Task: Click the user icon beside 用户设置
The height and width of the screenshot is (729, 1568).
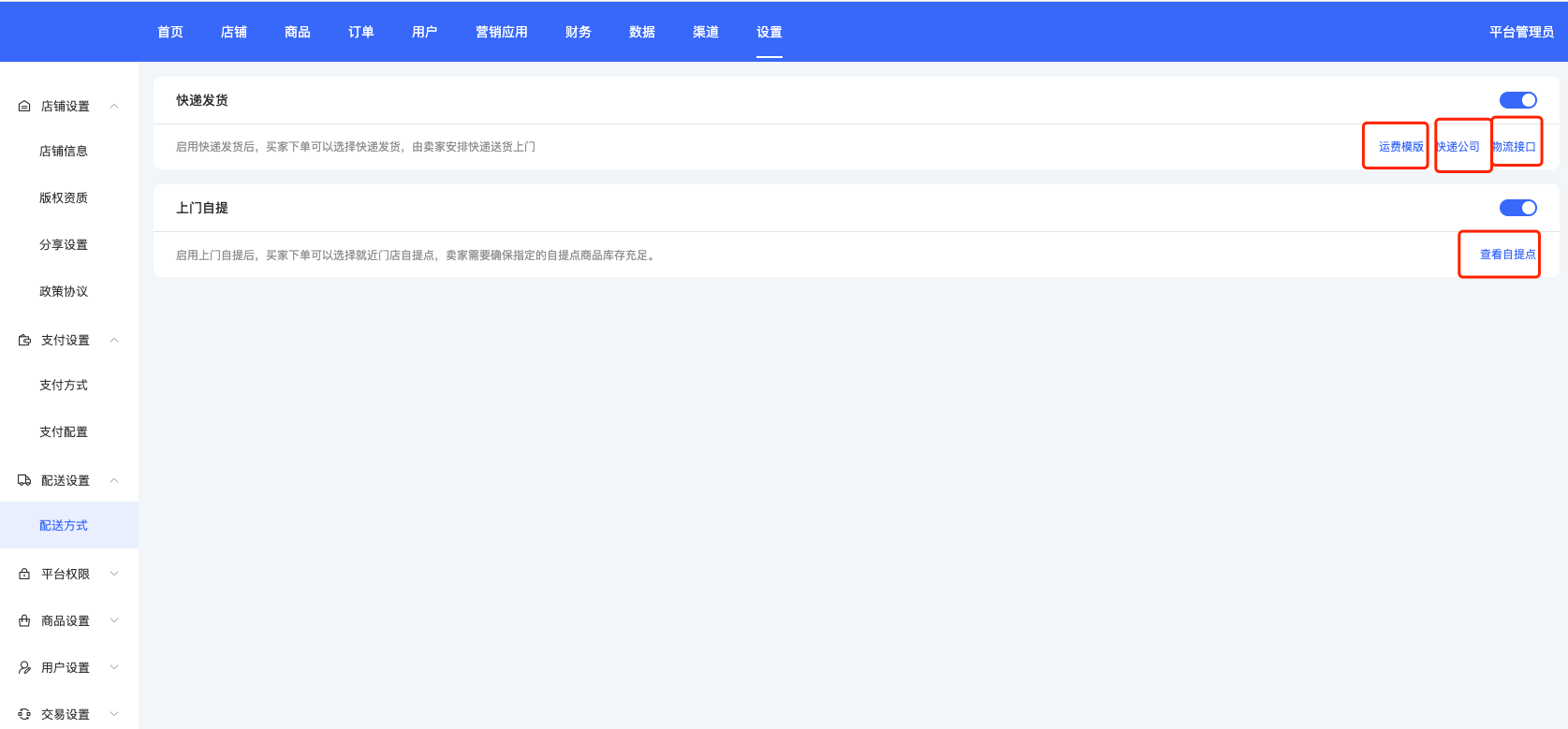Action: [24, 667]
